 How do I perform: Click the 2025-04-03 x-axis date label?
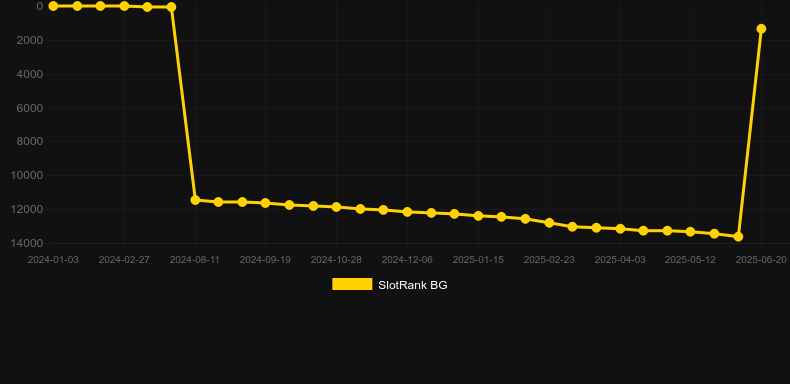coord(620,260)
